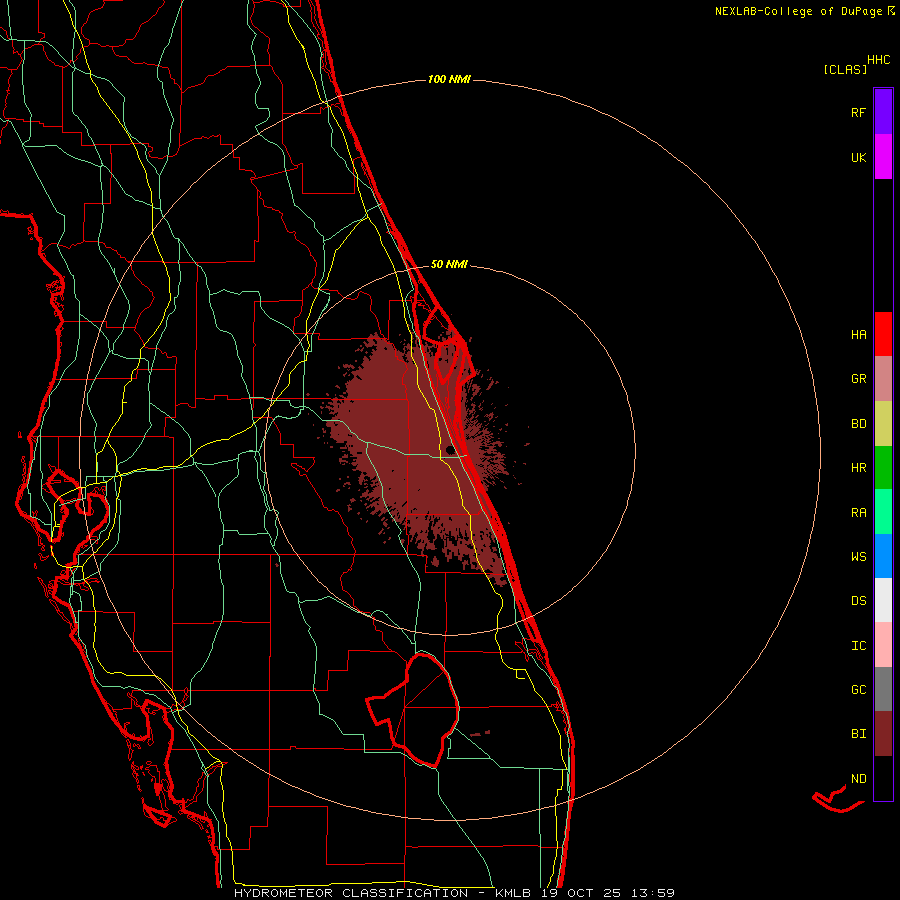
Task: Click the ND legend label
Action: (x=858, y=779)
